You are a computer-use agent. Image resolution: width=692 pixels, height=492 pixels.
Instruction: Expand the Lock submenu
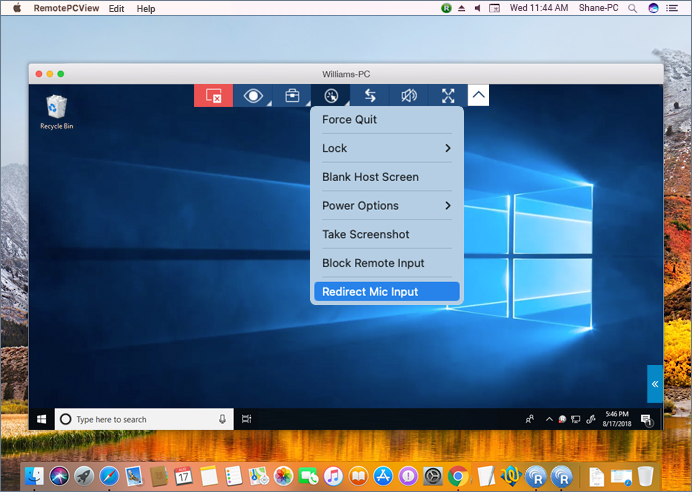coord(386,148)
